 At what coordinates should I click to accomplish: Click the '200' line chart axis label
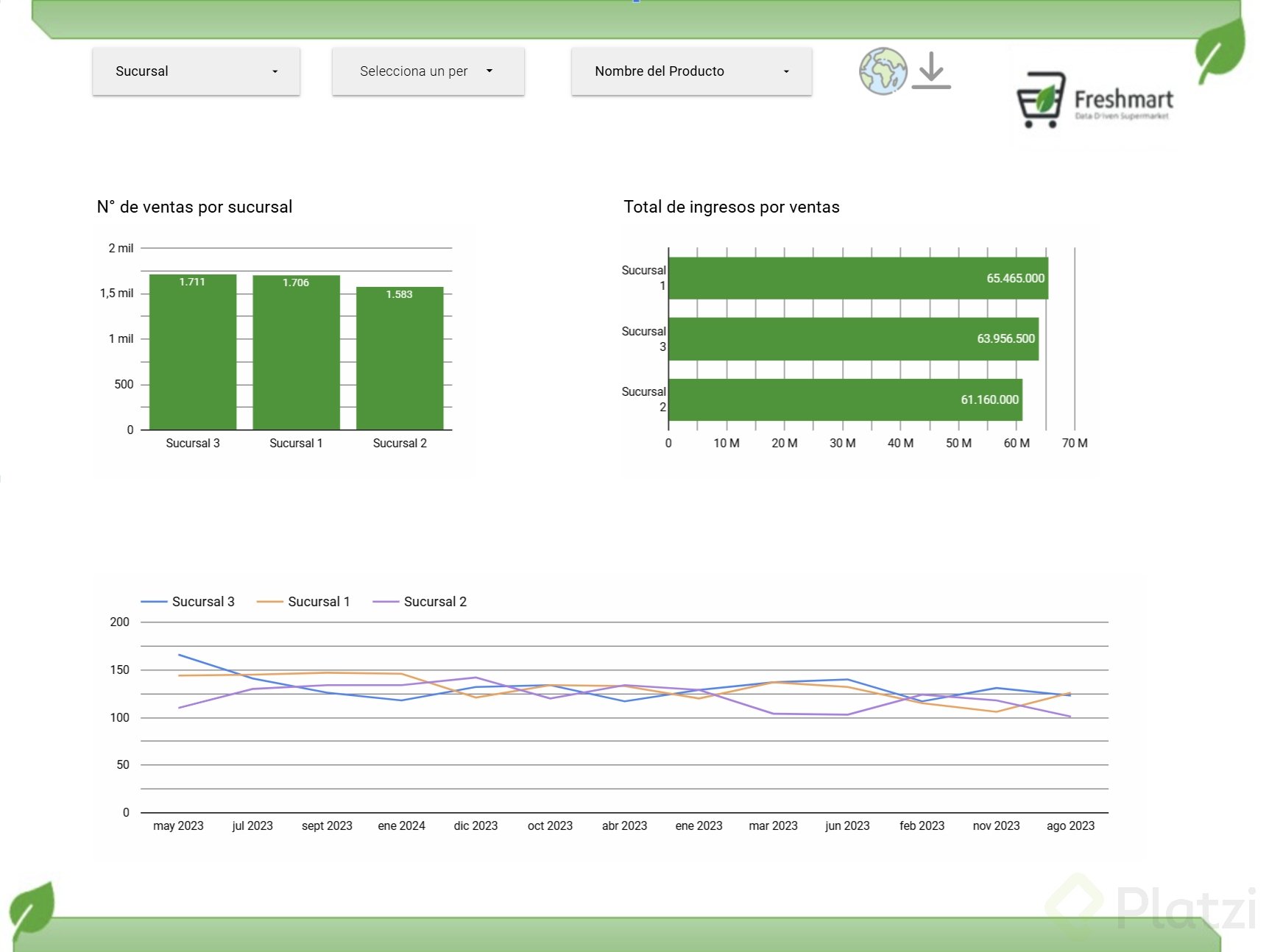(119, 622)
